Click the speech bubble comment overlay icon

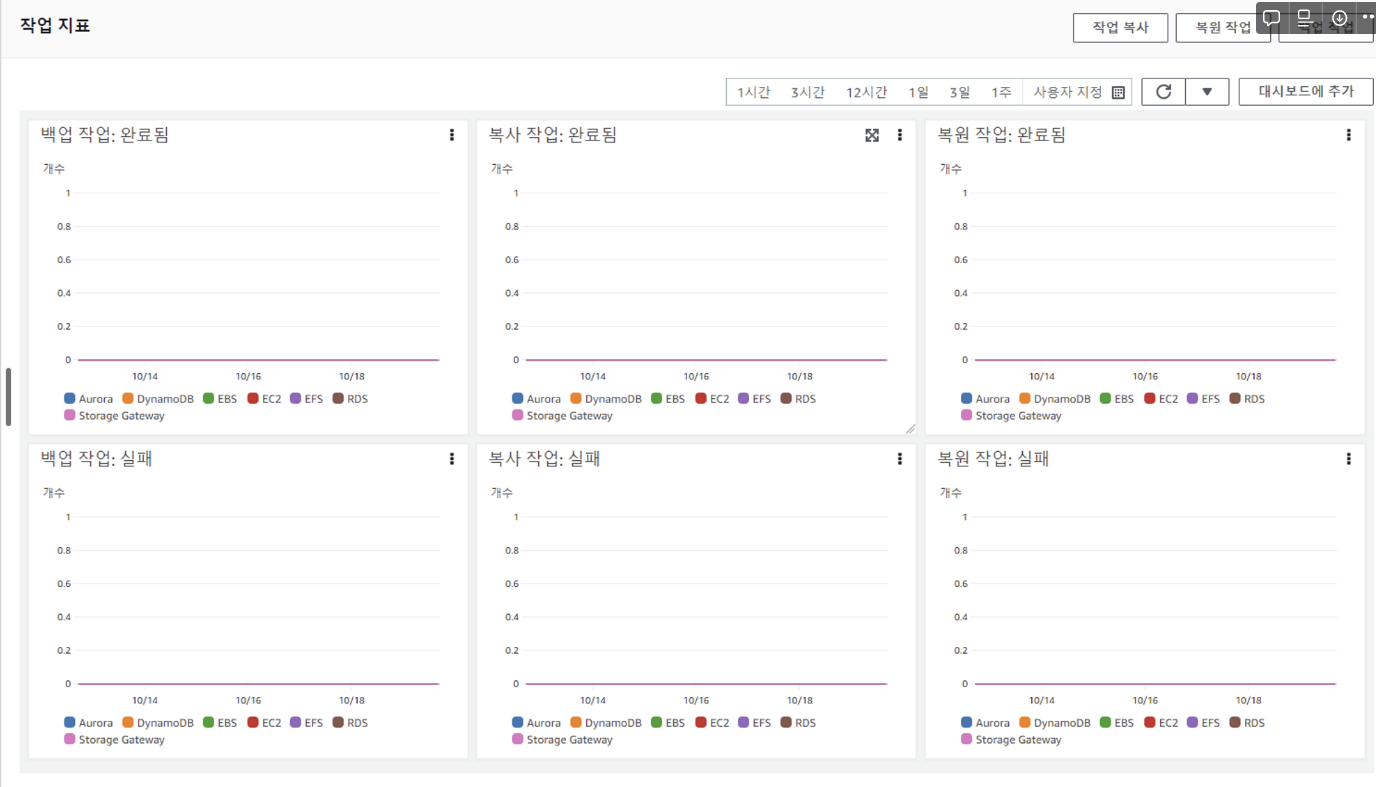[1272, 18]
